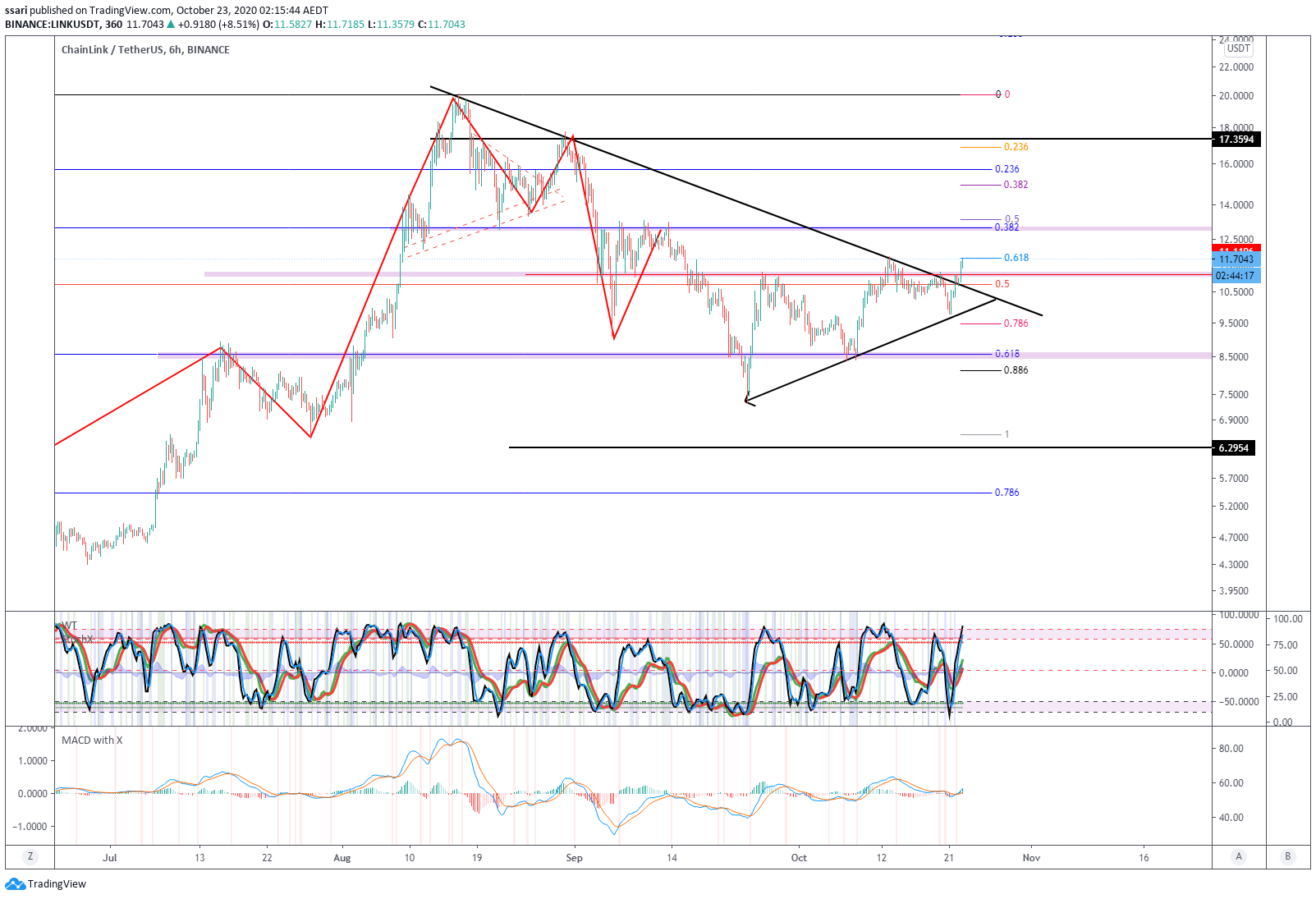1316x899 pixels.
Task: Click the Nov label on time axis
Action: pos(1031,858)
